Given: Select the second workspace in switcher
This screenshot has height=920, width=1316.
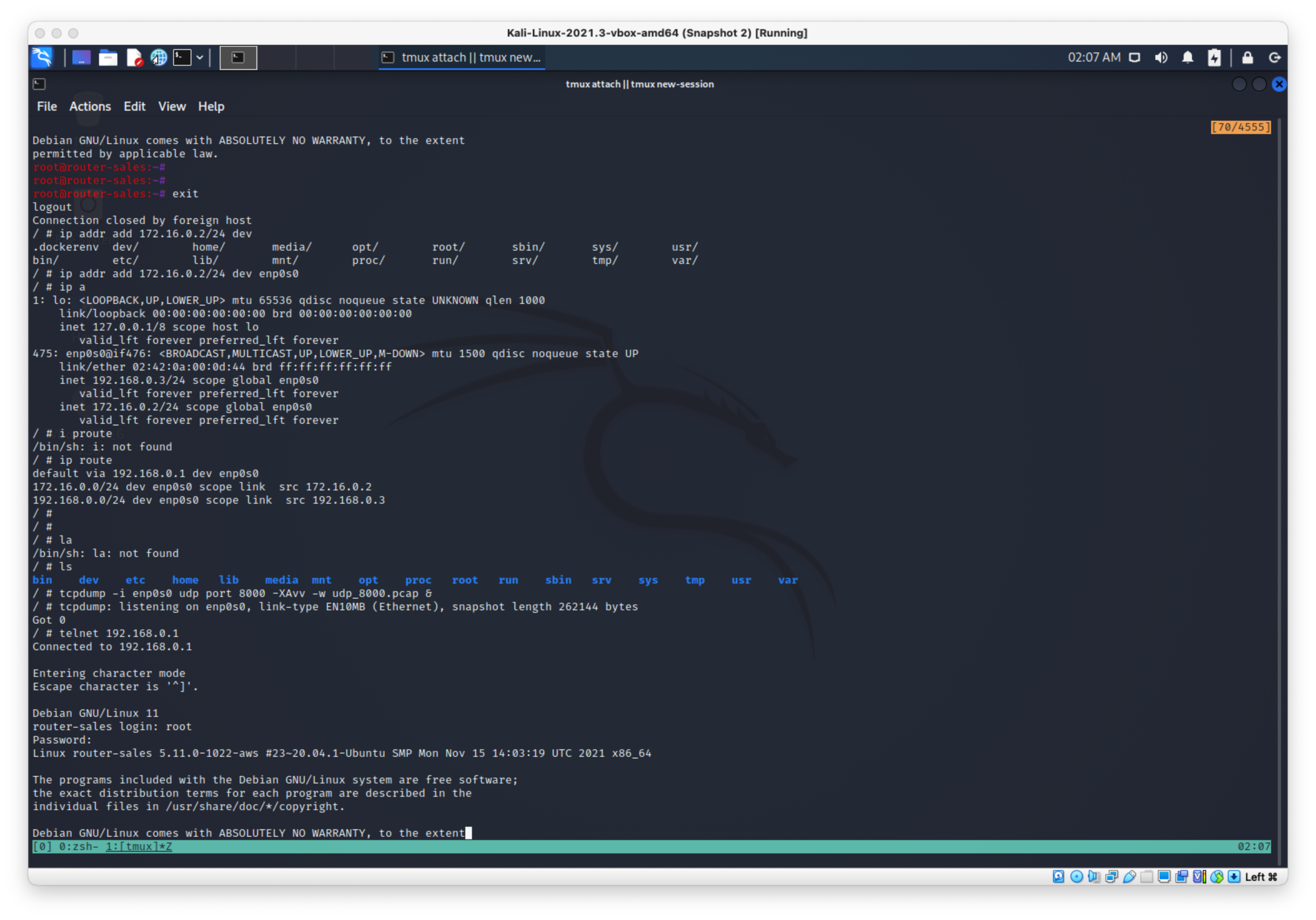Looking at the screenshot, I should (x=277, y=57).
